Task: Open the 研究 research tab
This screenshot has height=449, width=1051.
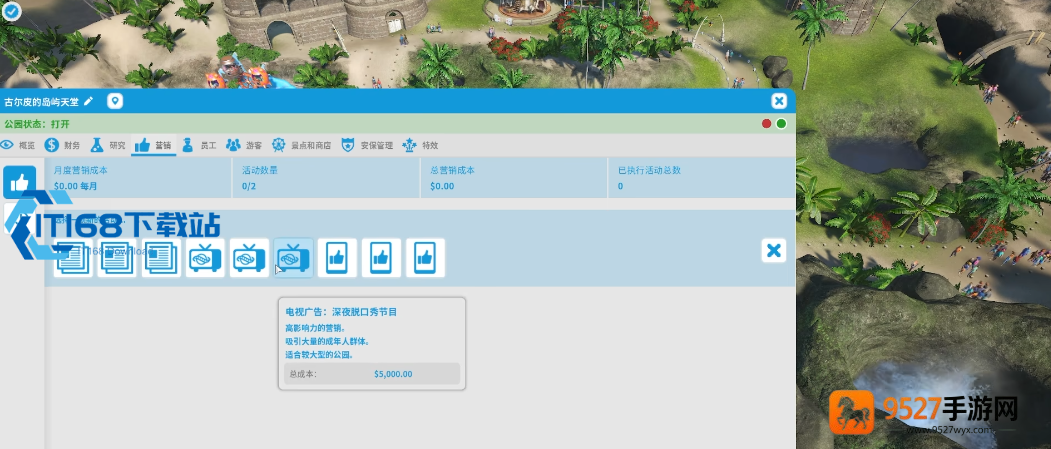Action: pyautogui.click(x=108, y=145)
